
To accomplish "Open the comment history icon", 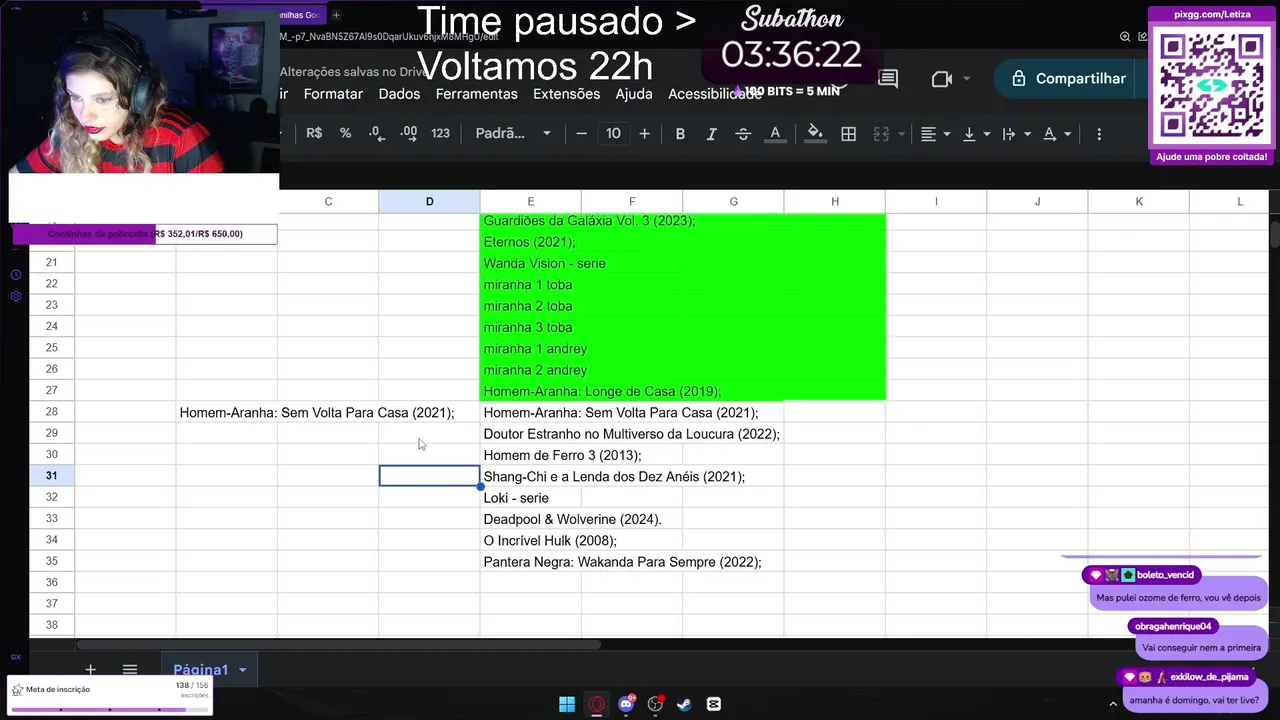I will tap(888, 78).
